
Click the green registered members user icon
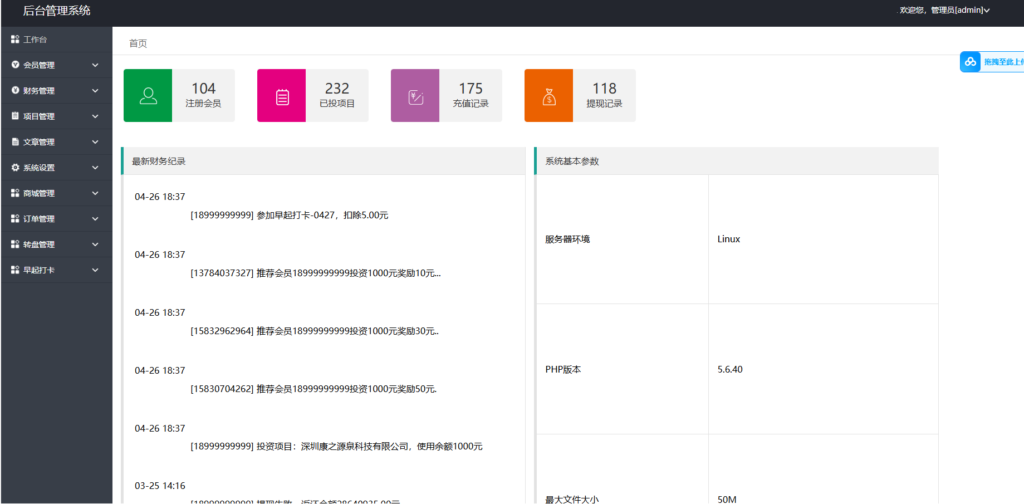pos(148,96)
